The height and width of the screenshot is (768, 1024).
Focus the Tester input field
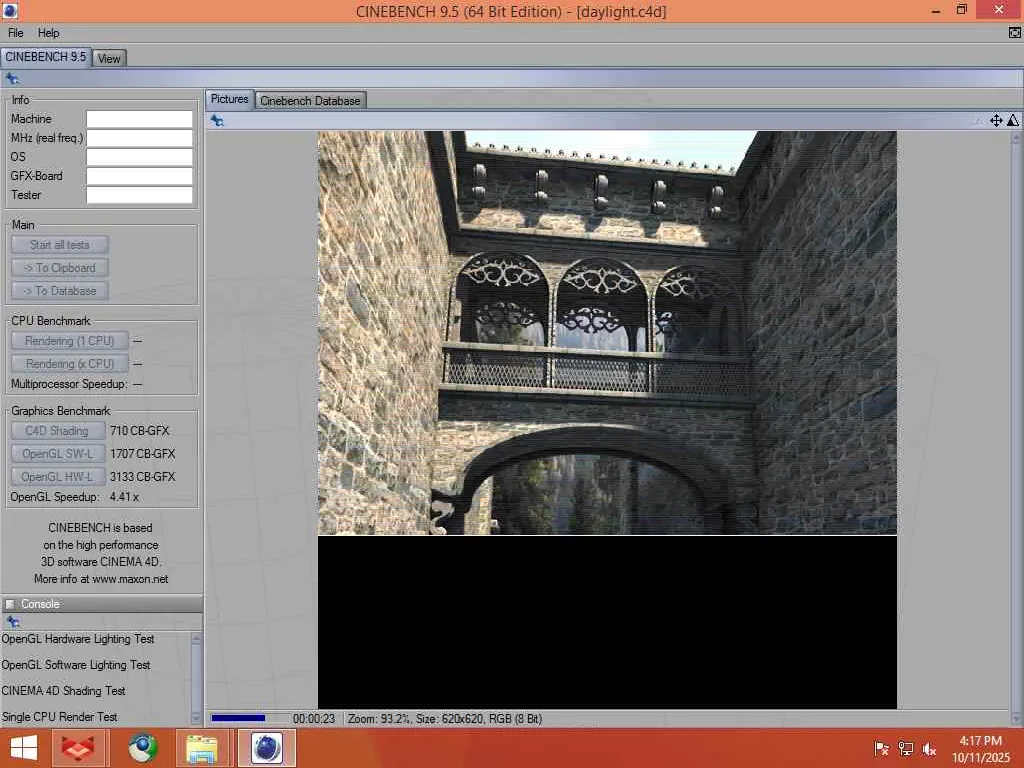[139, 195]
